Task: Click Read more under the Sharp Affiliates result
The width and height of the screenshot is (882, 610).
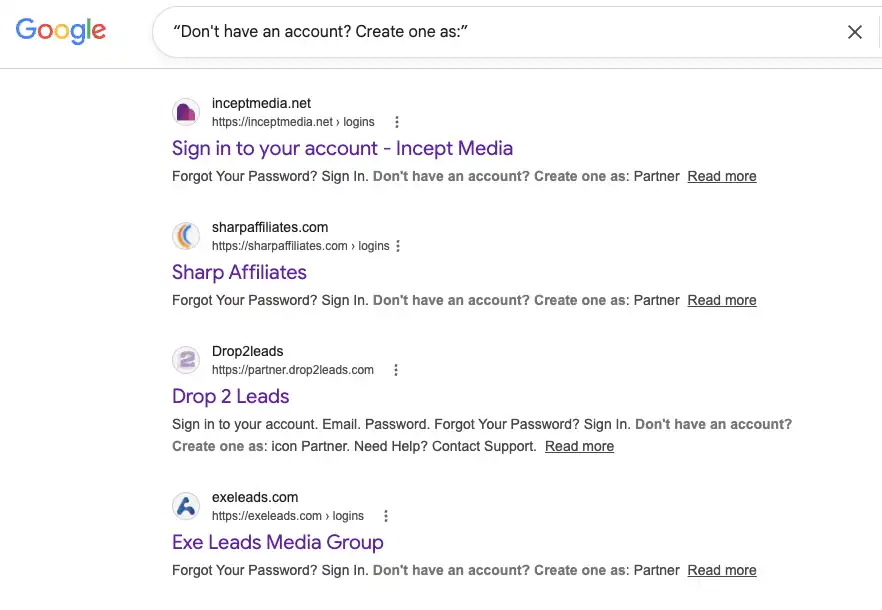Action: coord(722,300)
